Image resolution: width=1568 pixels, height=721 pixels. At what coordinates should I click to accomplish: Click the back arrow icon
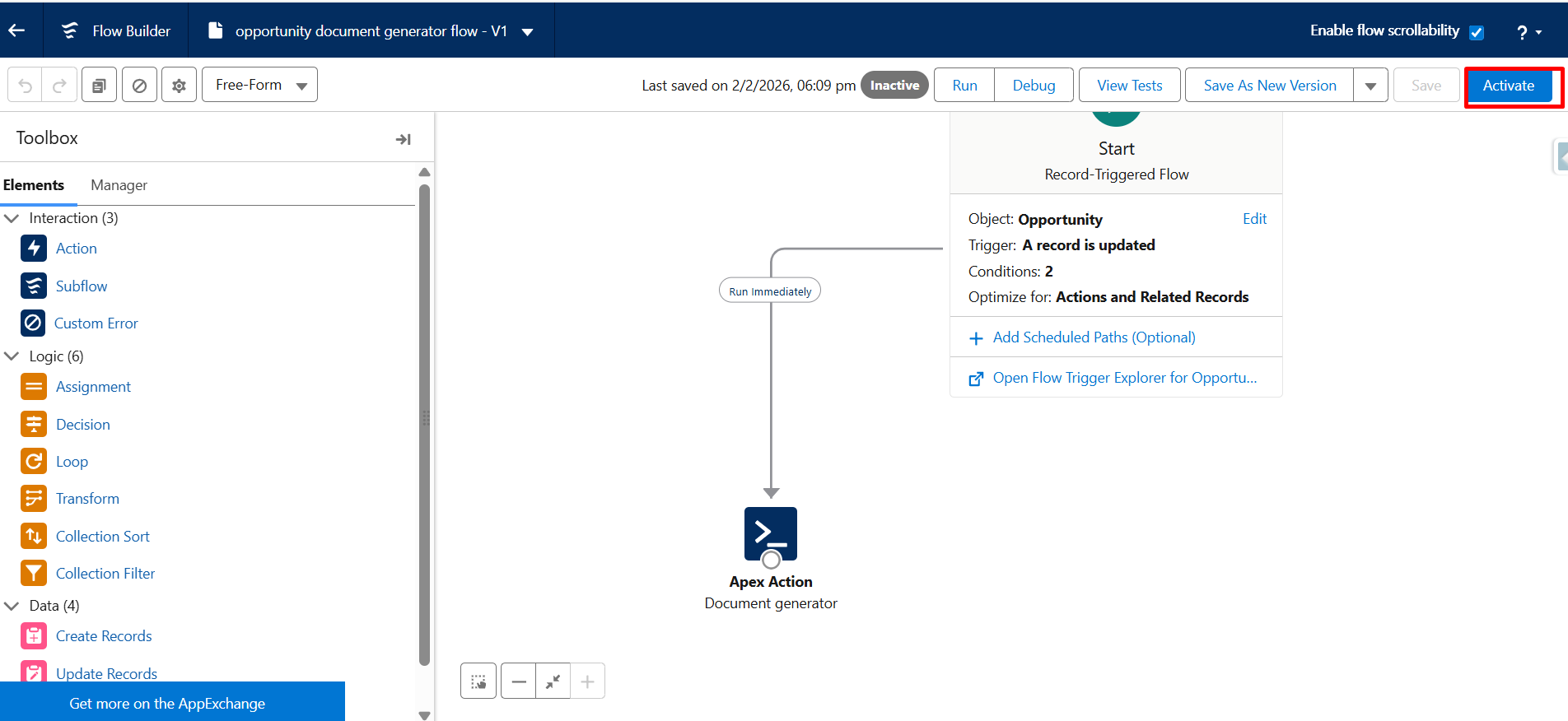(x=16, y=30)
